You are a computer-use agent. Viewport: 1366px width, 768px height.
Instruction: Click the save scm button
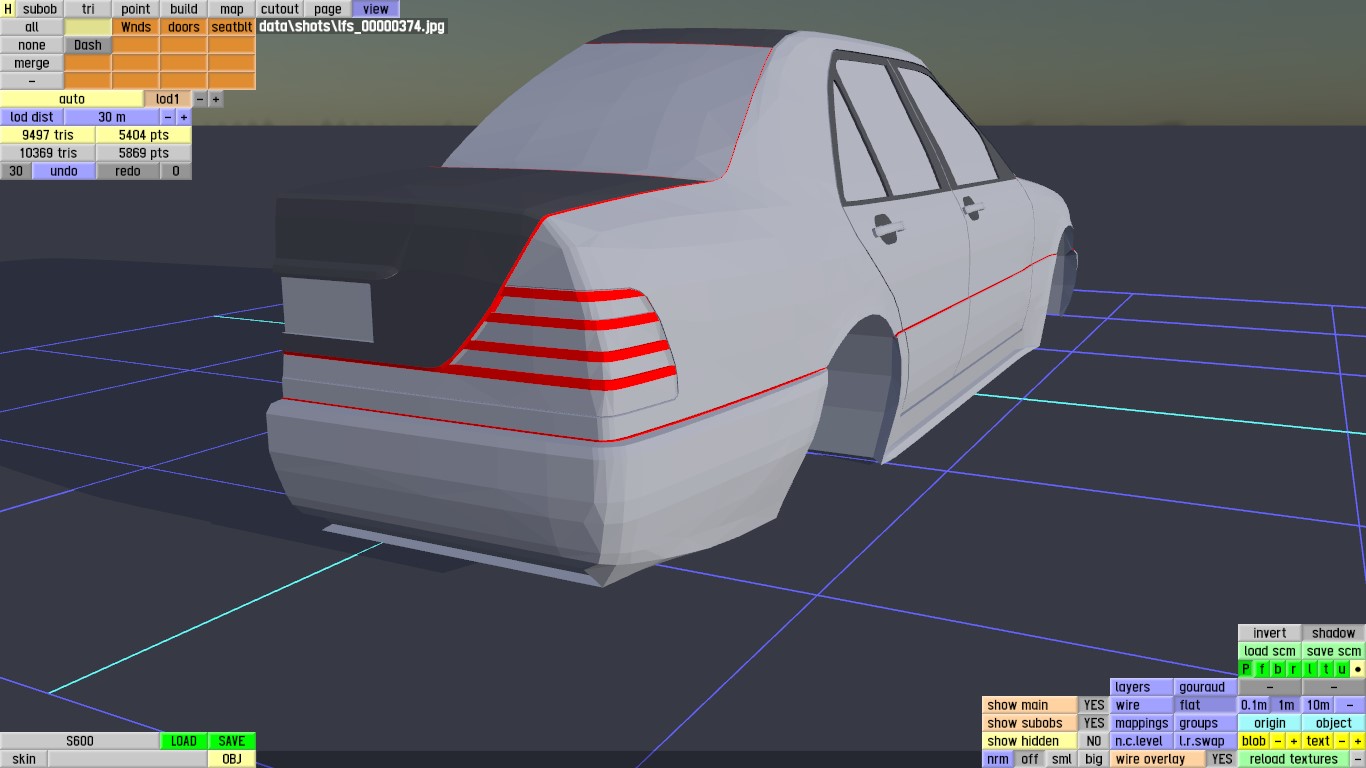point(1334,651)
